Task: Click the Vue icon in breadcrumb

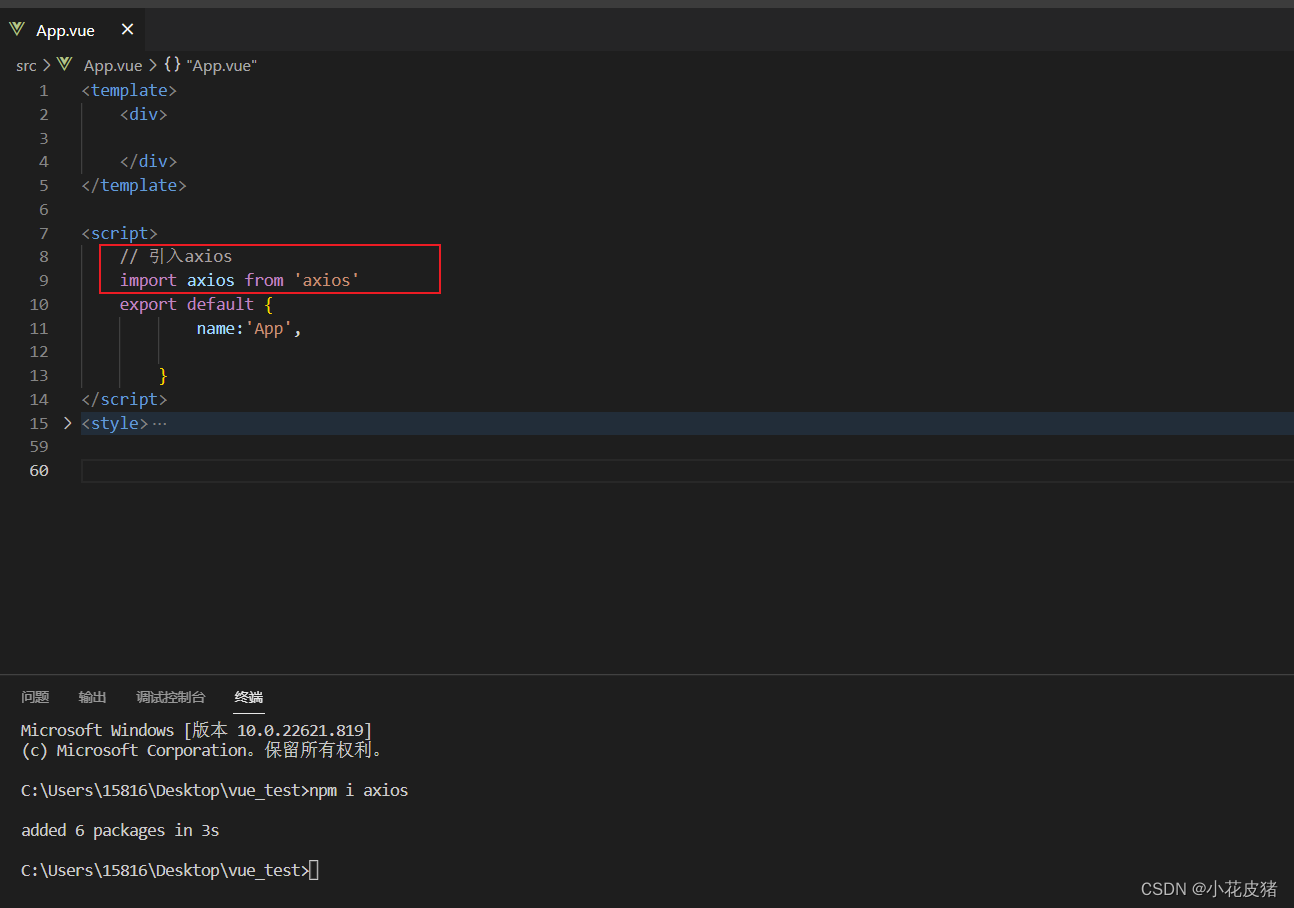Action: point(65,65)
